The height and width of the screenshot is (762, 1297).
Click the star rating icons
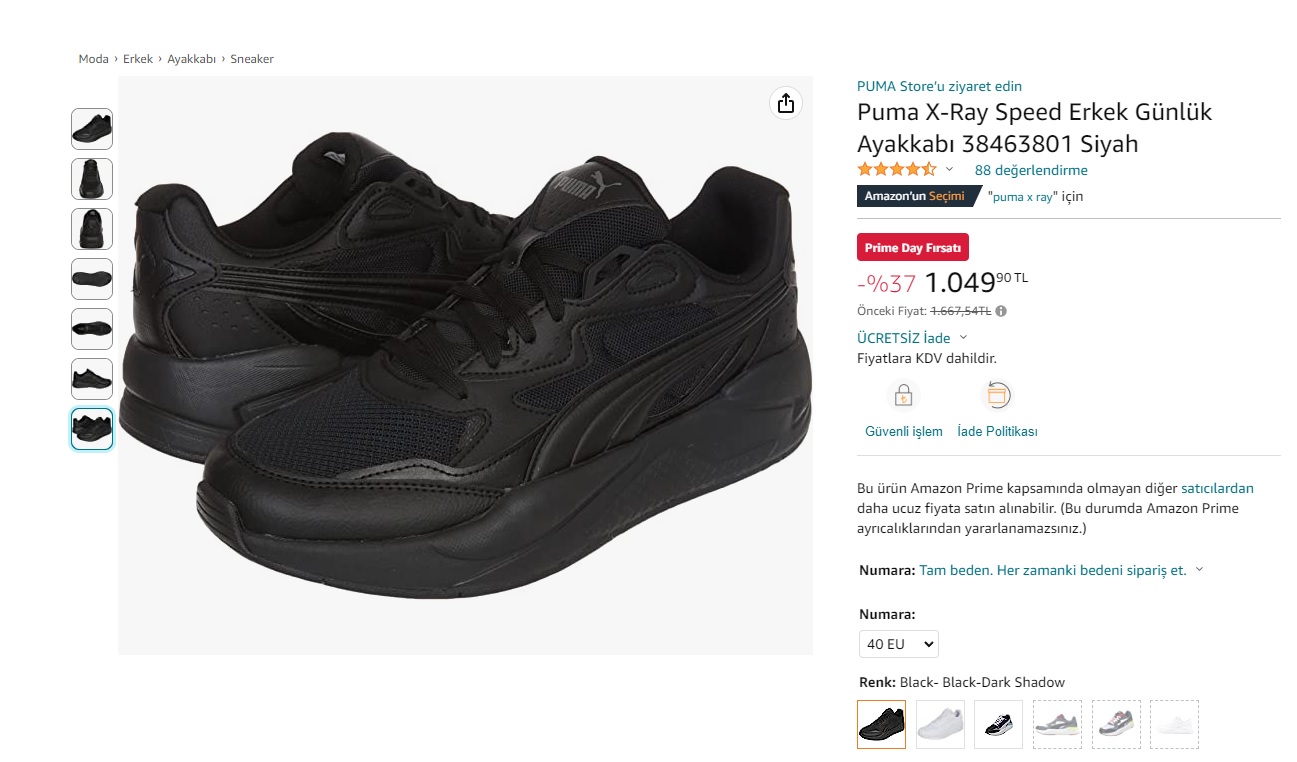point(896,170)
